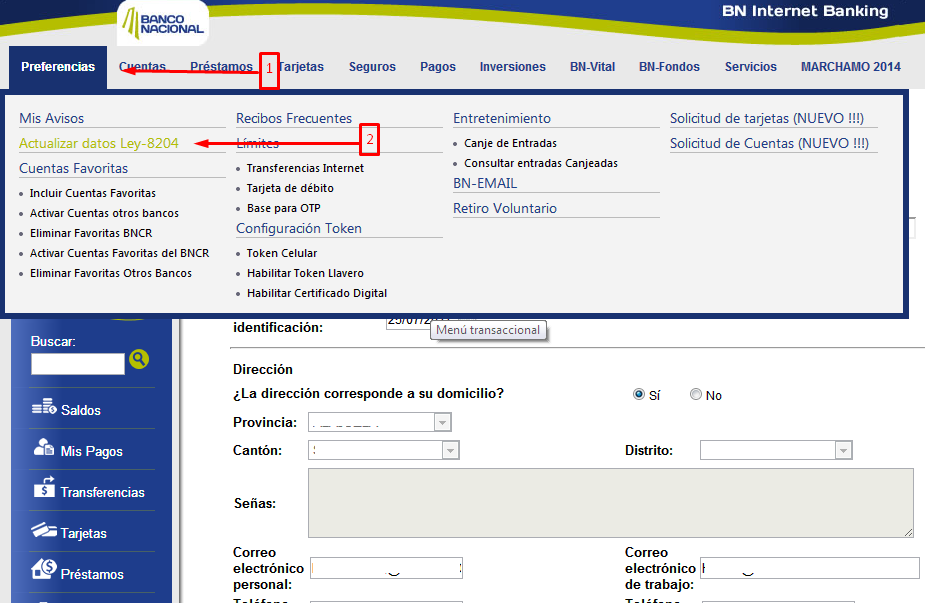Open the Preferencias menu tab
Viewport: 925px width, 603px height.
58,67
